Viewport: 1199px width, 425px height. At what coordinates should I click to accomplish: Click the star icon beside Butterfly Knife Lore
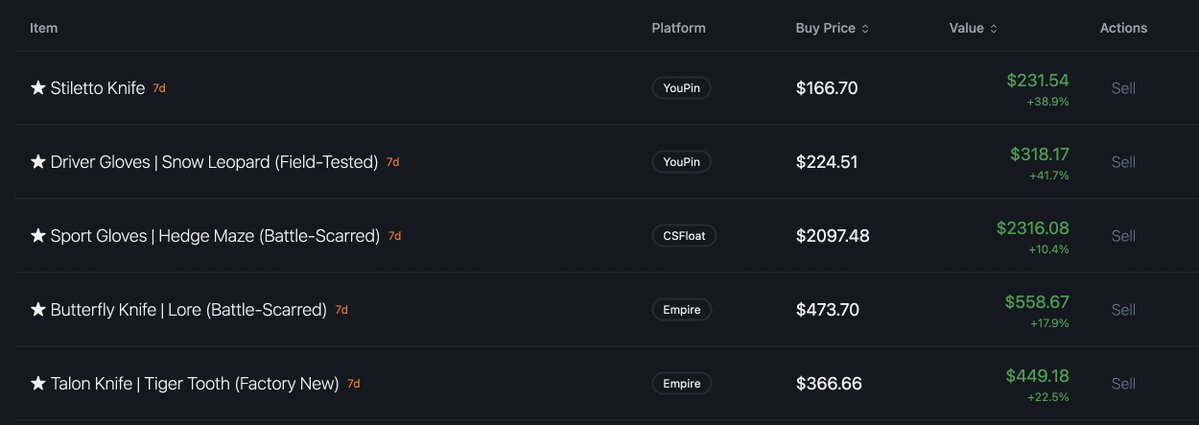pyautogui.click(x=38, y=310)
